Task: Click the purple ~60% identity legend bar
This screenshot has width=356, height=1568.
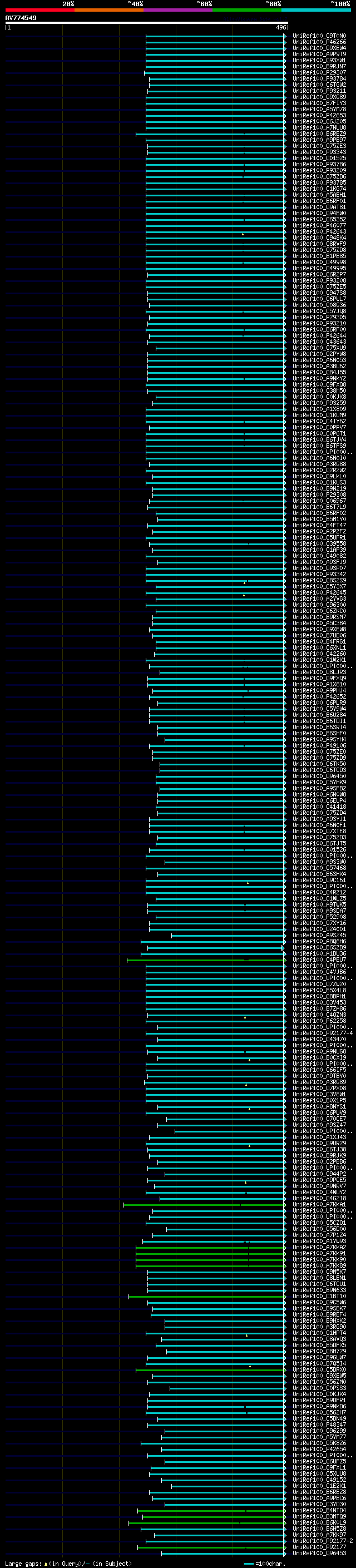Action: pos(177,10)
